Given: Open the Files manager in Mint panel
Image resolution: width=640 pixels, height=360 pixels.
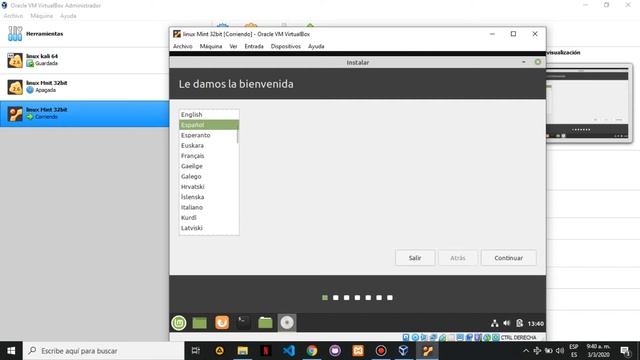Looking at the screenshot, I should pos(265,323).
